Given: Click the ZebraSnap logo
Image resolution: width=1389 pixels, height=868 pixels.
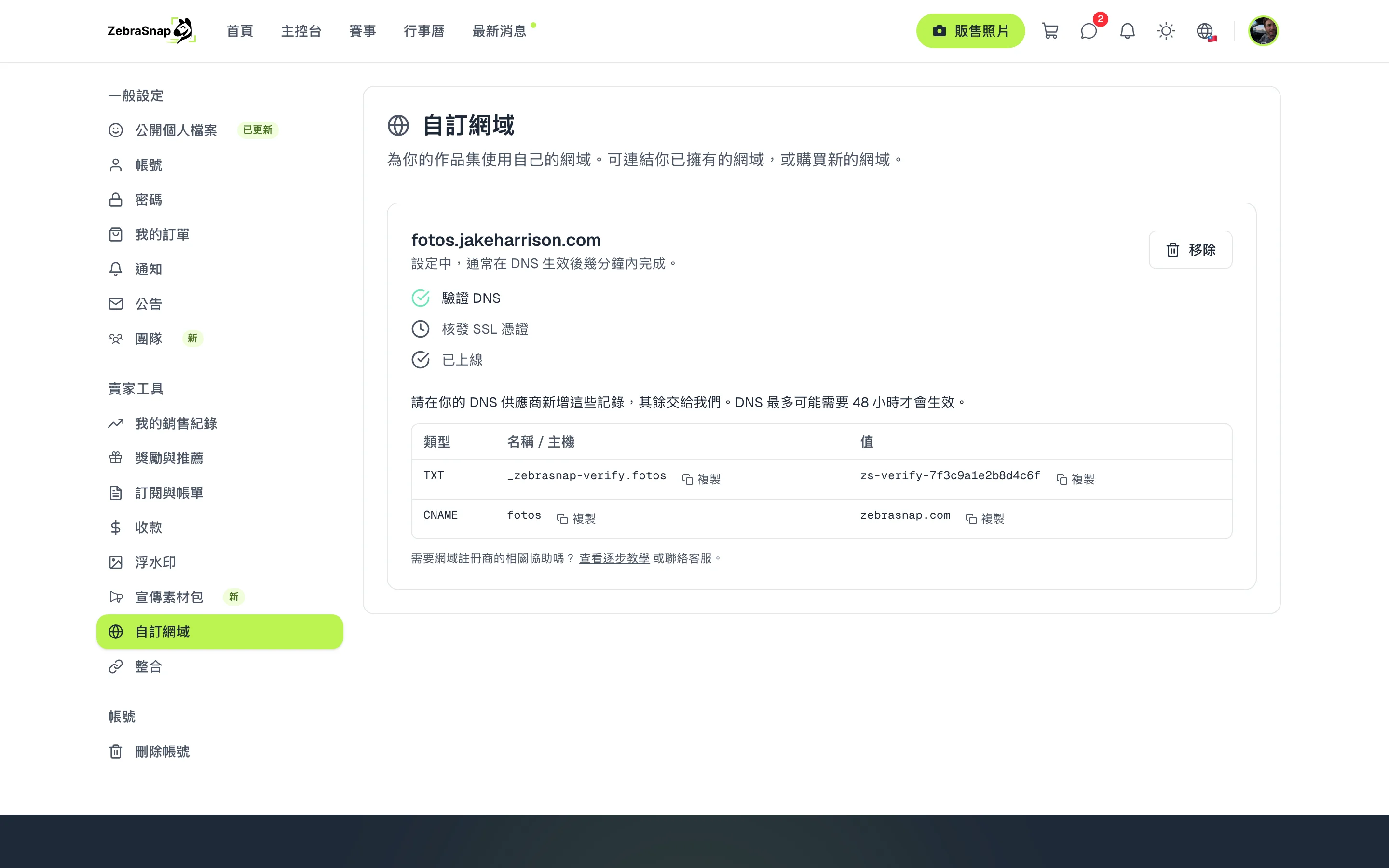Looking at the screenshot, I should (x=151, y=31).
